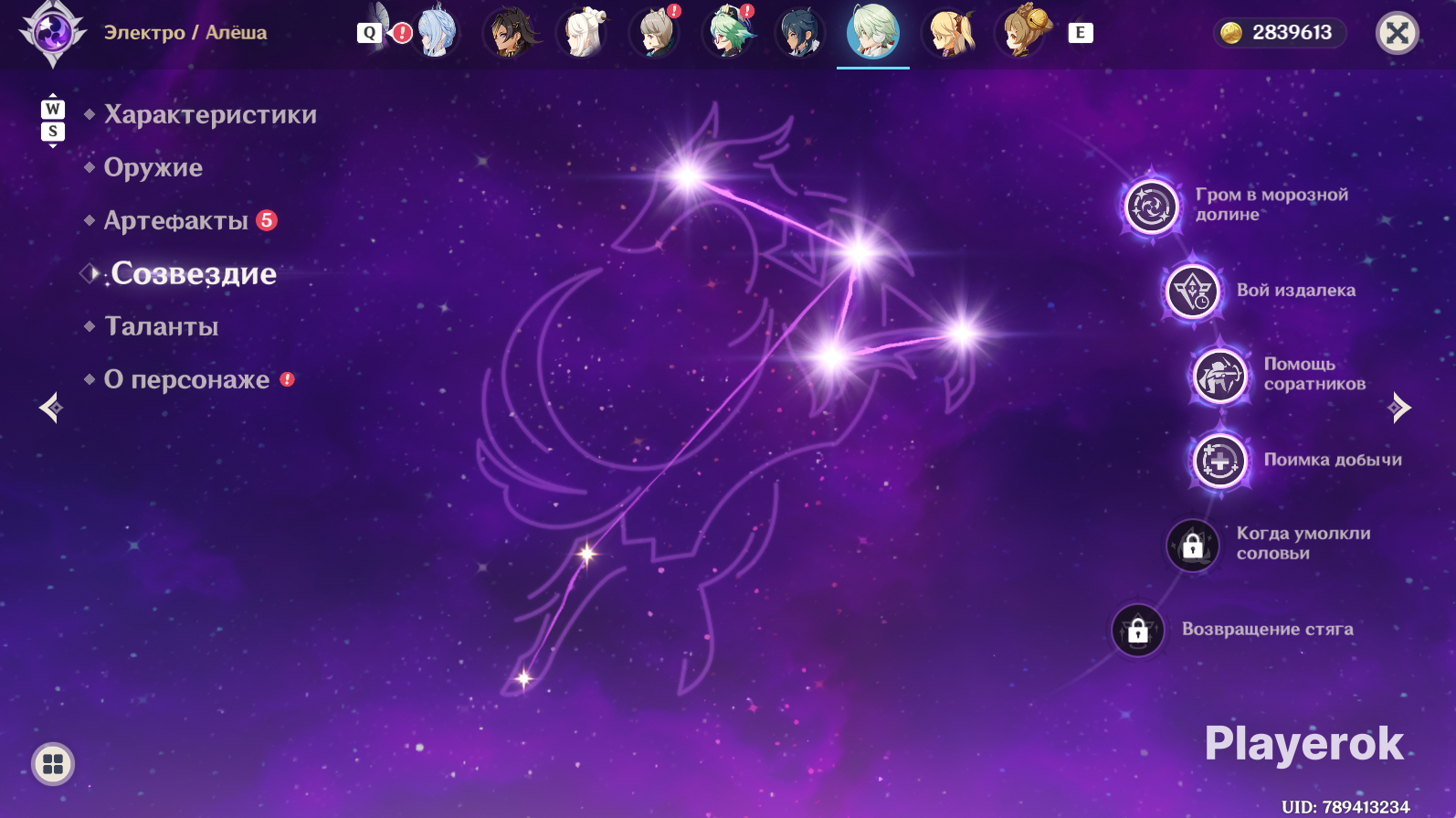1456x818 pixels.
Task: Click the Возвращение стяга label
Action: pos(1268,629)
